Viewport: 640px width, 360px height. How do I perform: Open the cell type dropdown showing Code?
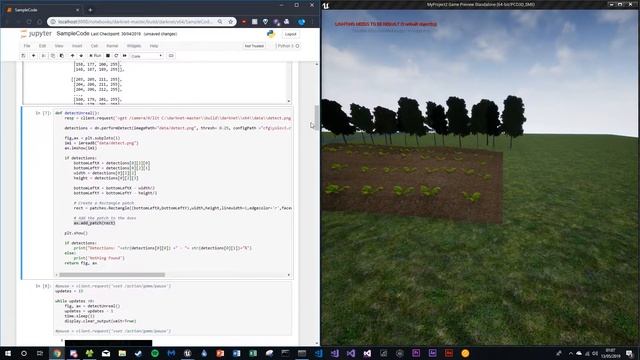click(x=147, y=56)
